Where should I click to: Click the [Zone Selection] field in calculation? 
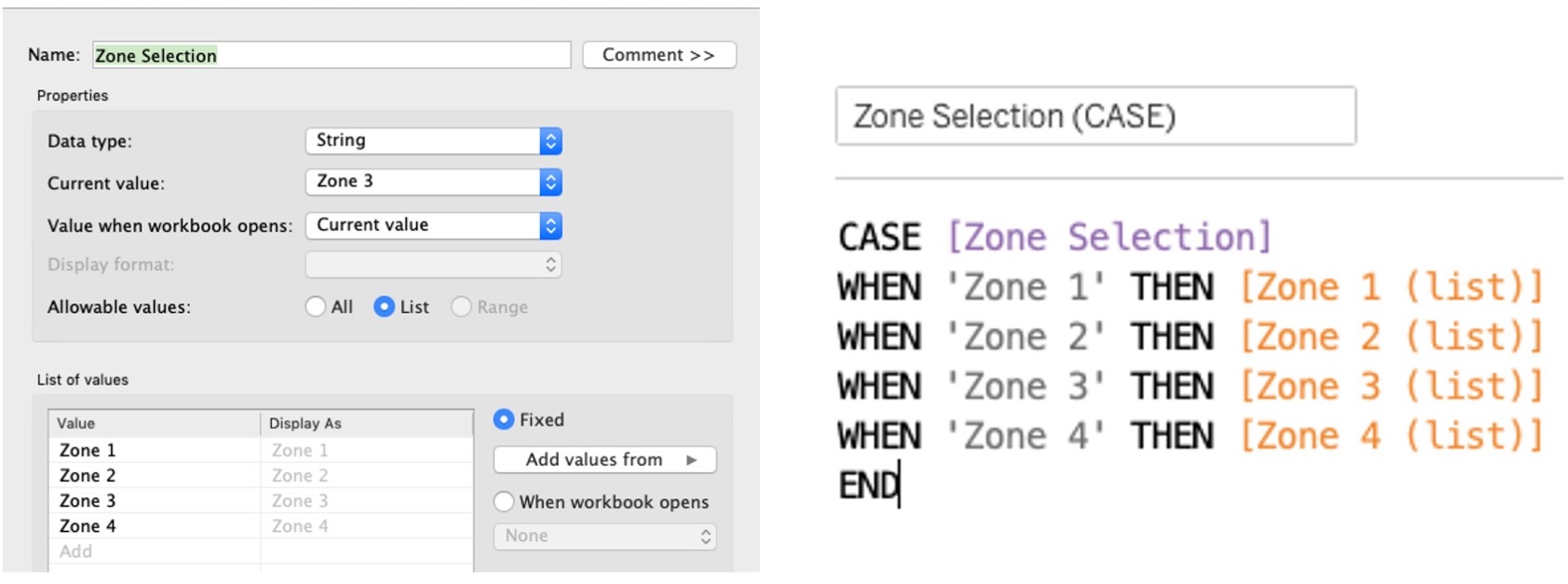[1109, 238]
